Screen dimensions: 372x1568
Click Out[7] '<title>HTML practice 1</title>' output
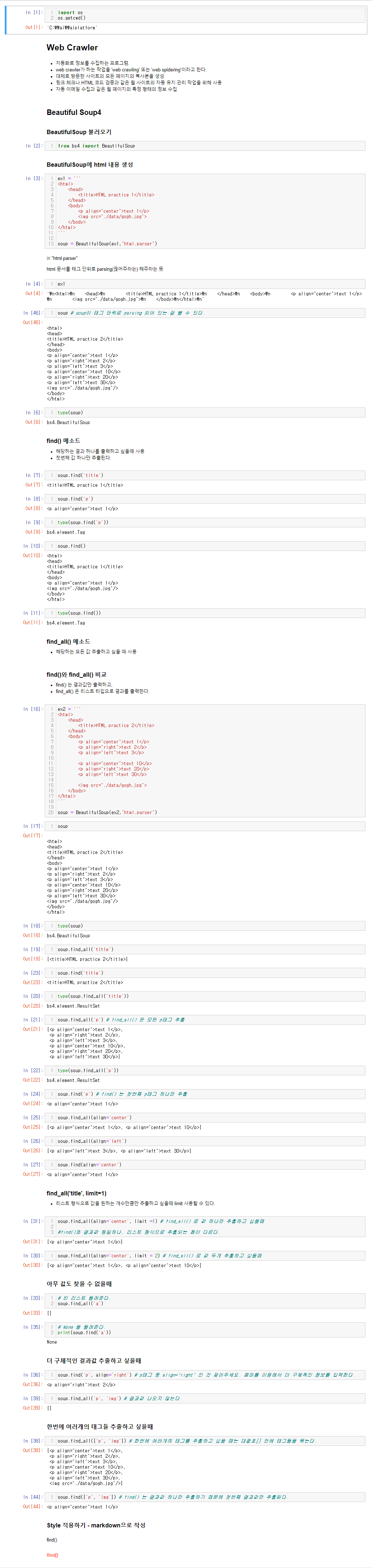85,485
